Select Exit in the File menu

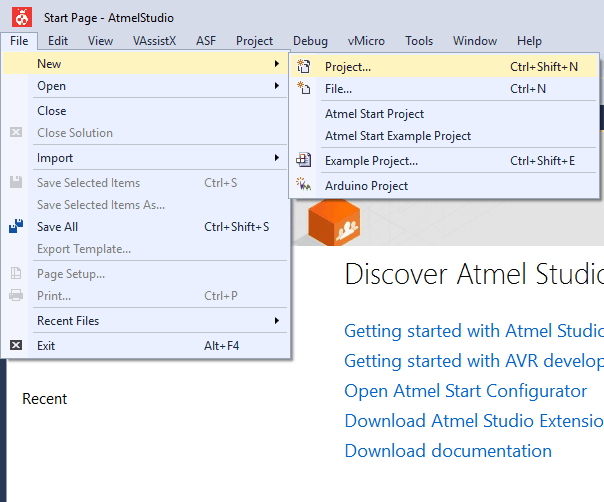pos(146,346)
